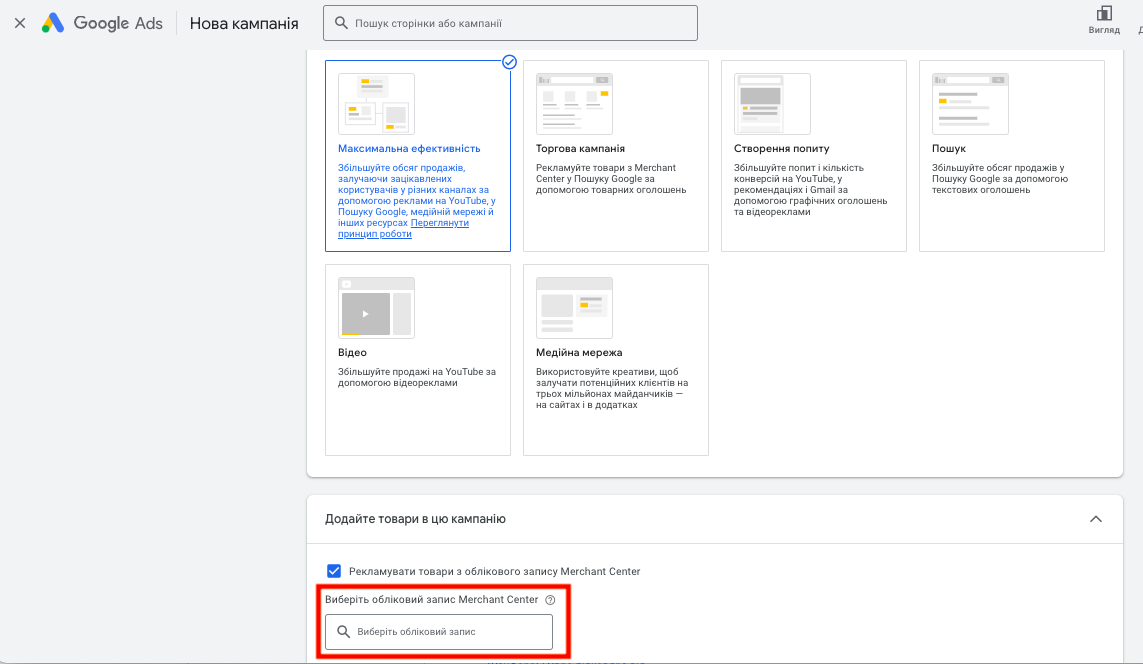Screen dimensions: 1143x664
Task: Click magnifier icon in account selector
Action: (x=343, y=631)
